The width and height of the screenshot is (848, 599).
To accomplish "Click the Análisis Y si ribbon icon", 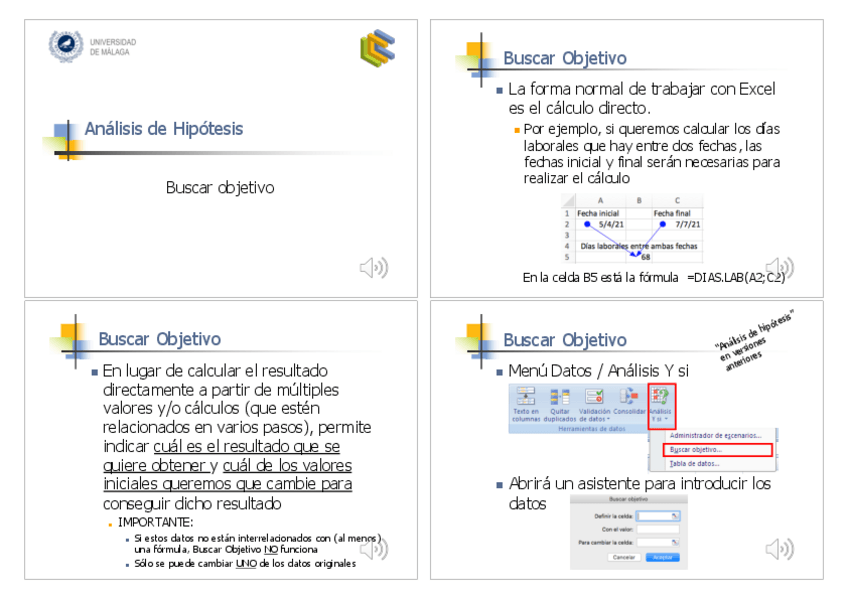I will 660,396.
